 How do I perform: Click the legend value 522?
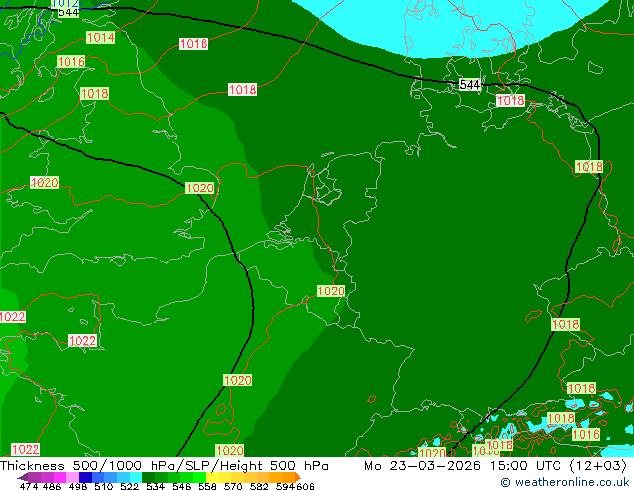coord(129,486)
